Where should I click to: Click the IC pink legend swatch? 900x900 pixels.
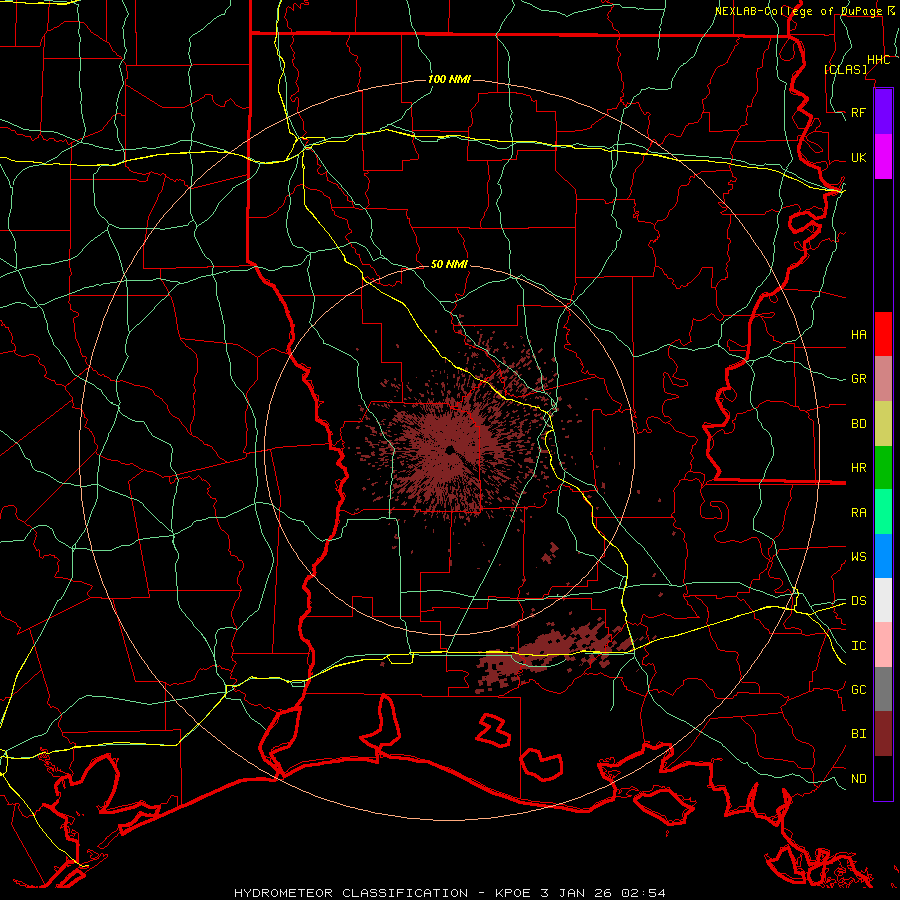(x=883, y=645)
